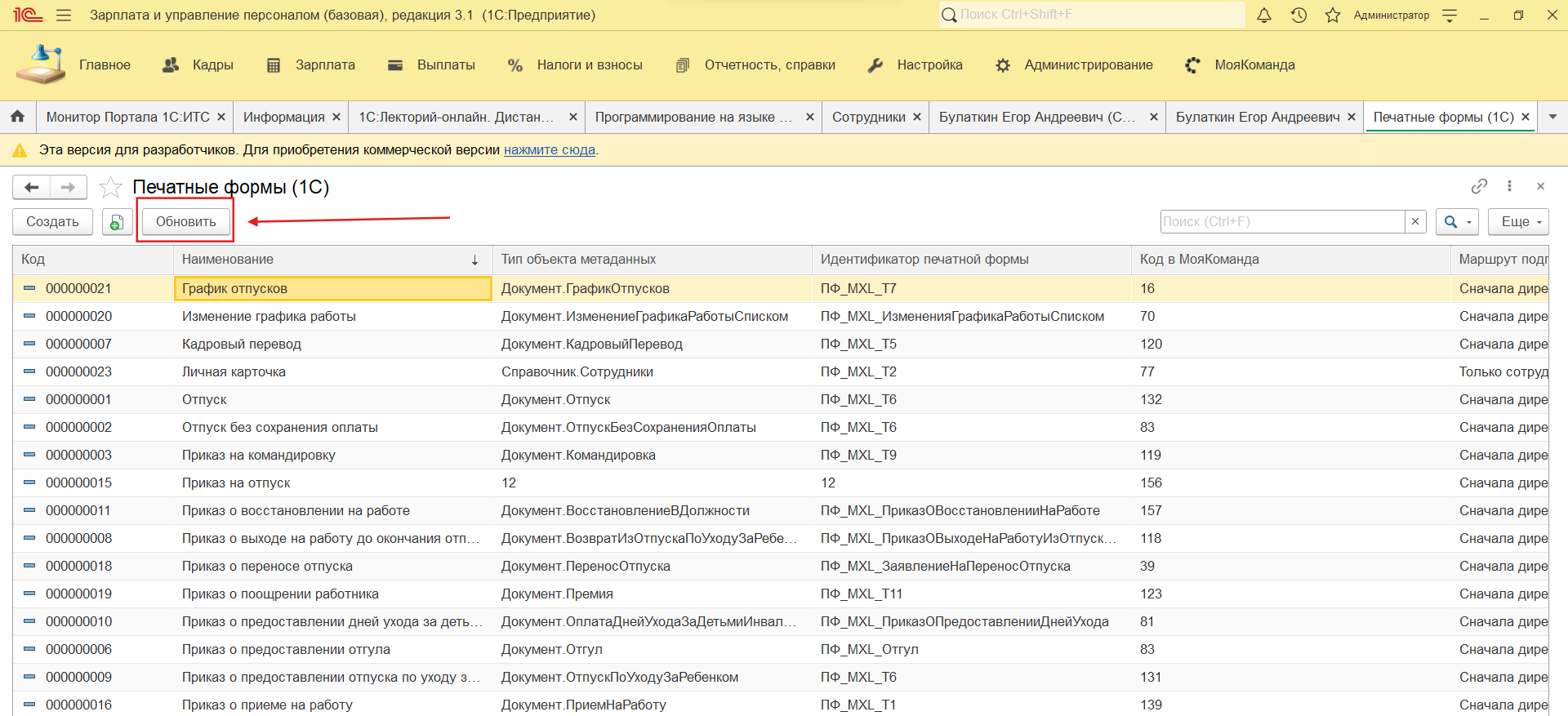Open the history clock icon

point(1298,16)
